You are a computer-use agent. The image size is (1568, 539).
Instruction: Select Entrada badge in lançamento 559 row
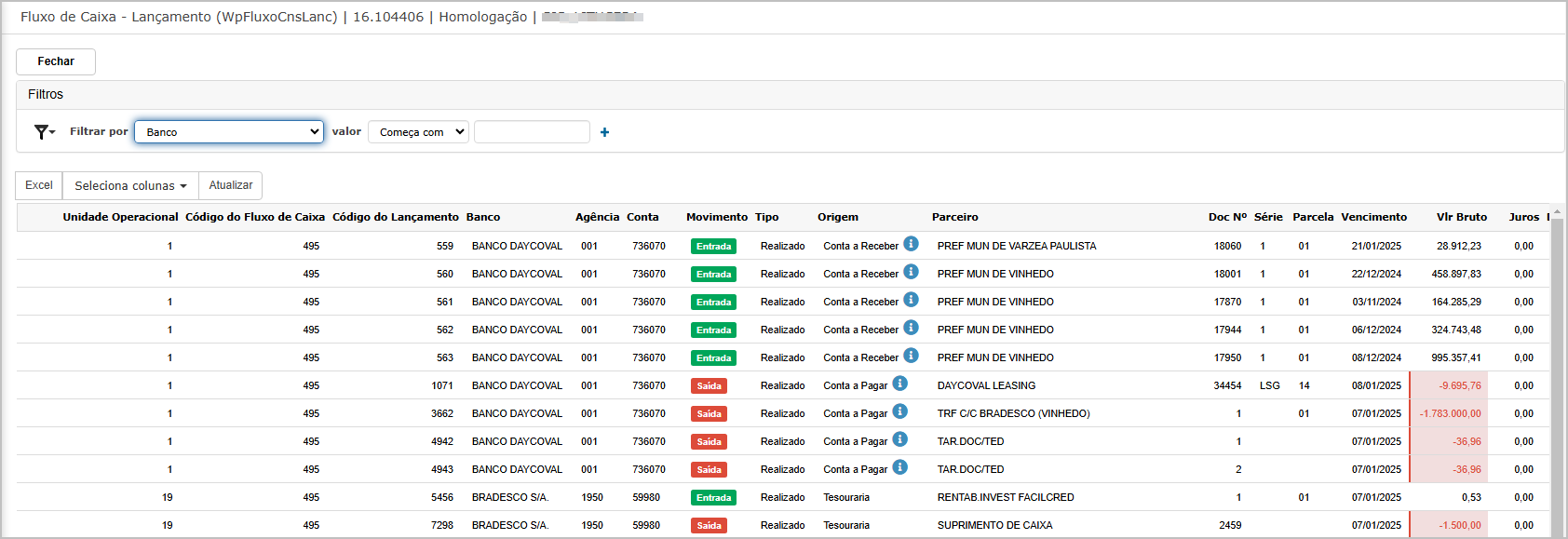(x=714, y=247)
